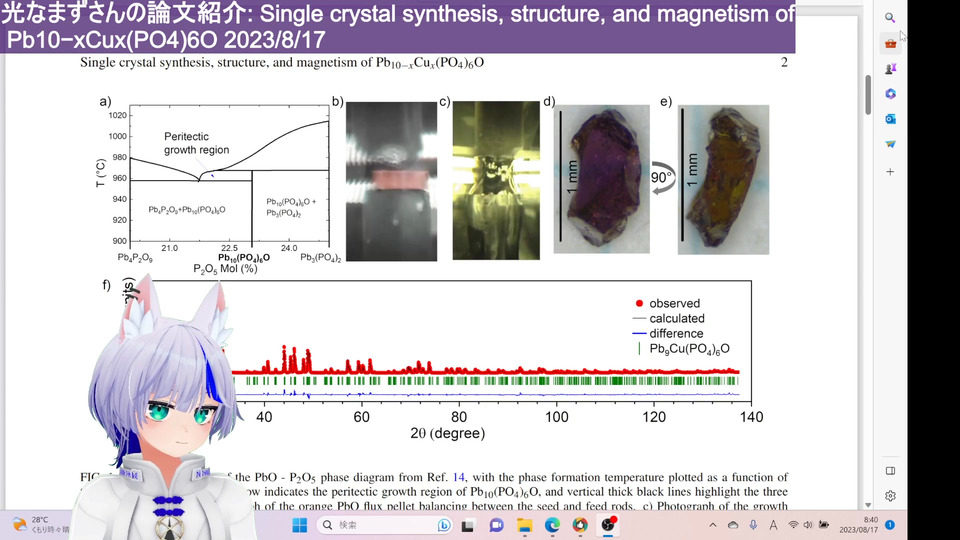The width and height of the screenshot is (960, 540).
Task: Click the 90° rotation label
Action: 661,178
